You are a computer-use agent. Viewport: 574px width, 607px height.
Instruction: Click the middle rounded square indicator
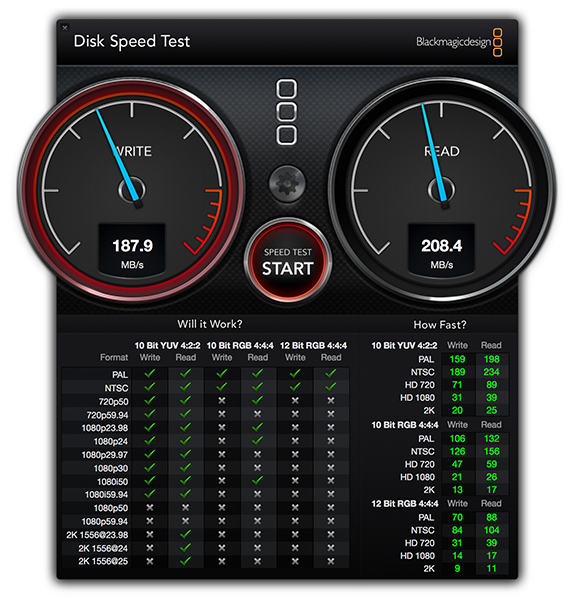click(287, 112)
